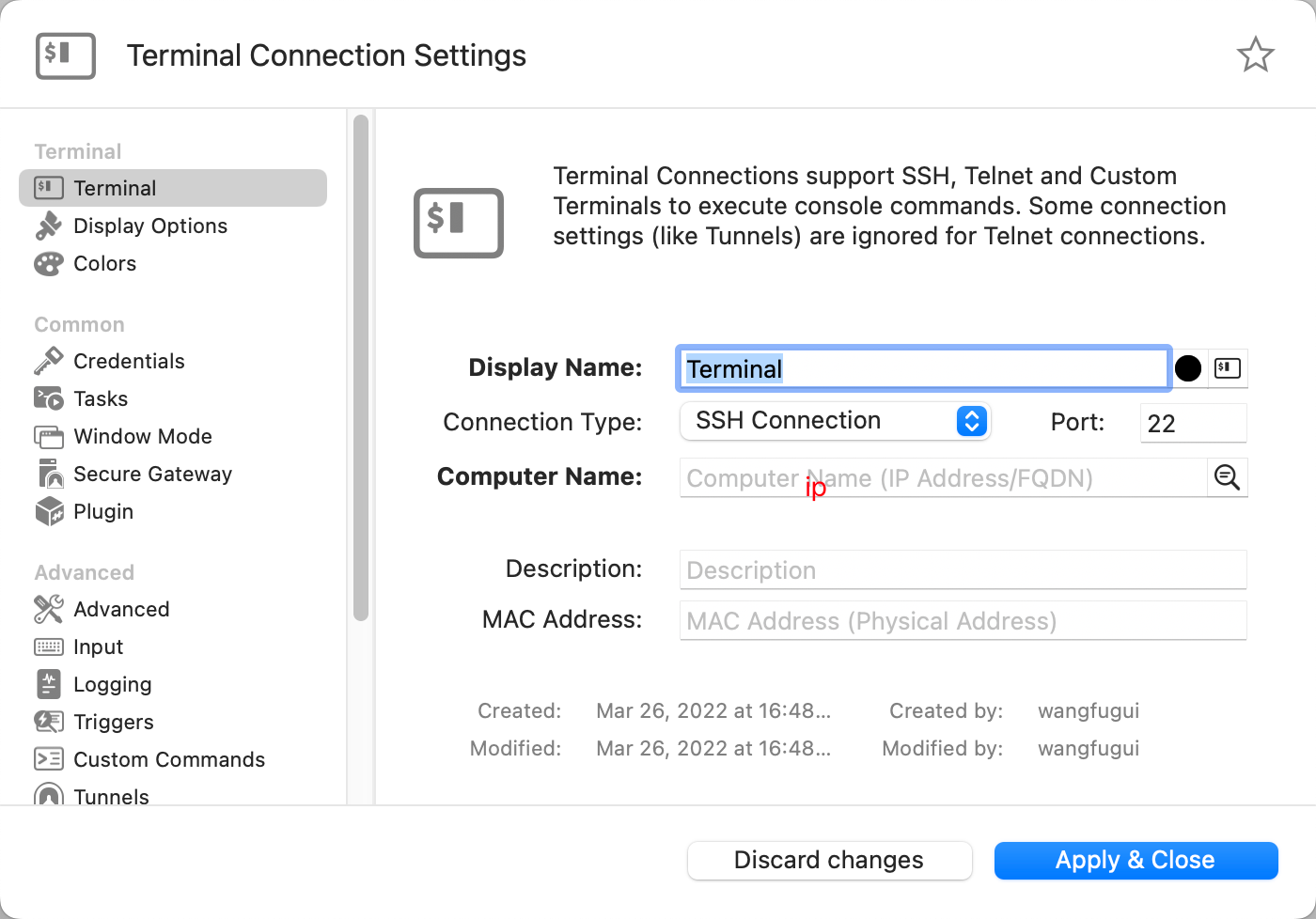Open the Connection Type dropdown

pyautogui.click(x=835, y=421)
